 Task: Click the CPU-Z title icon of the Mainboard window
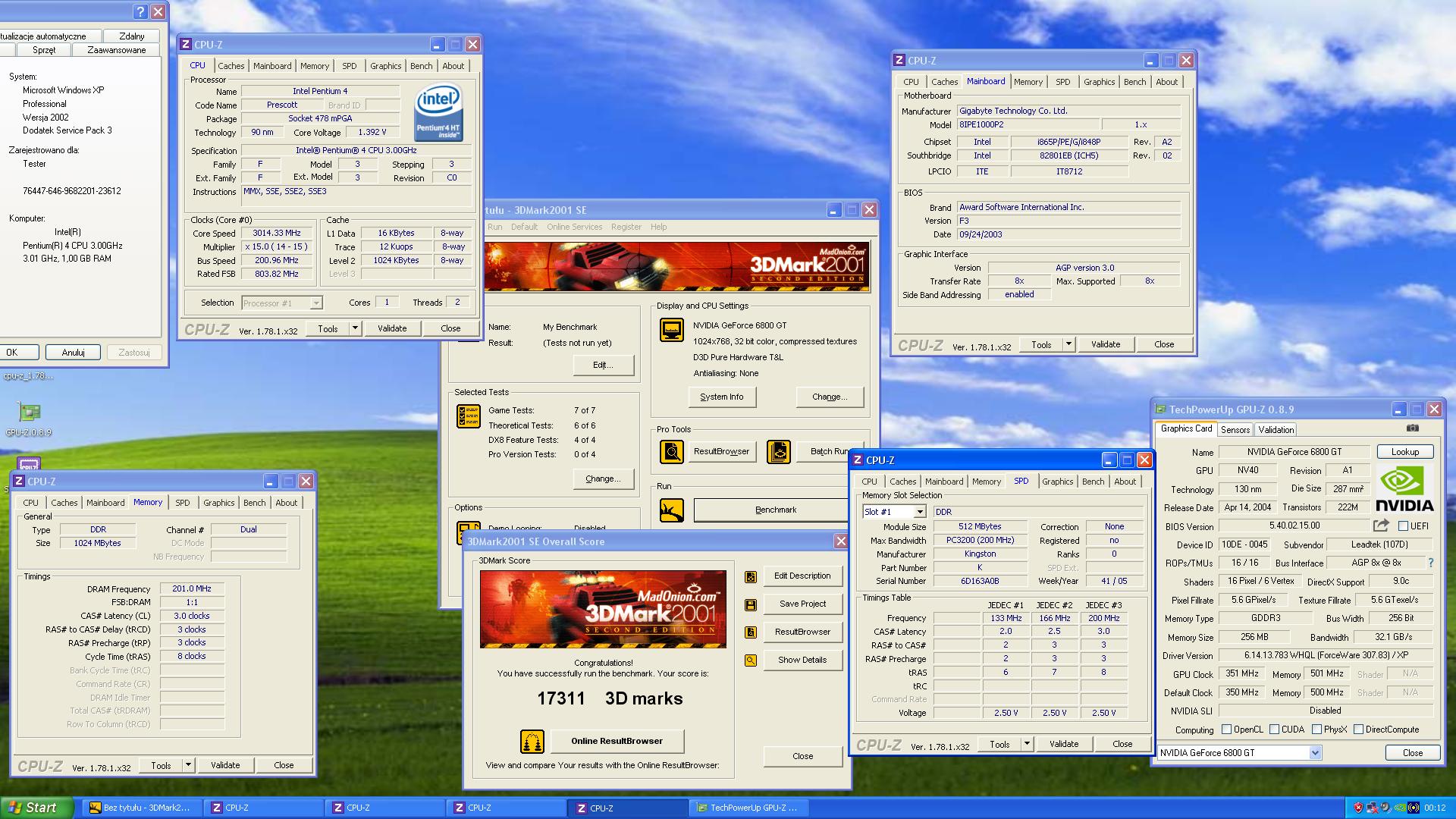[899, 61]
